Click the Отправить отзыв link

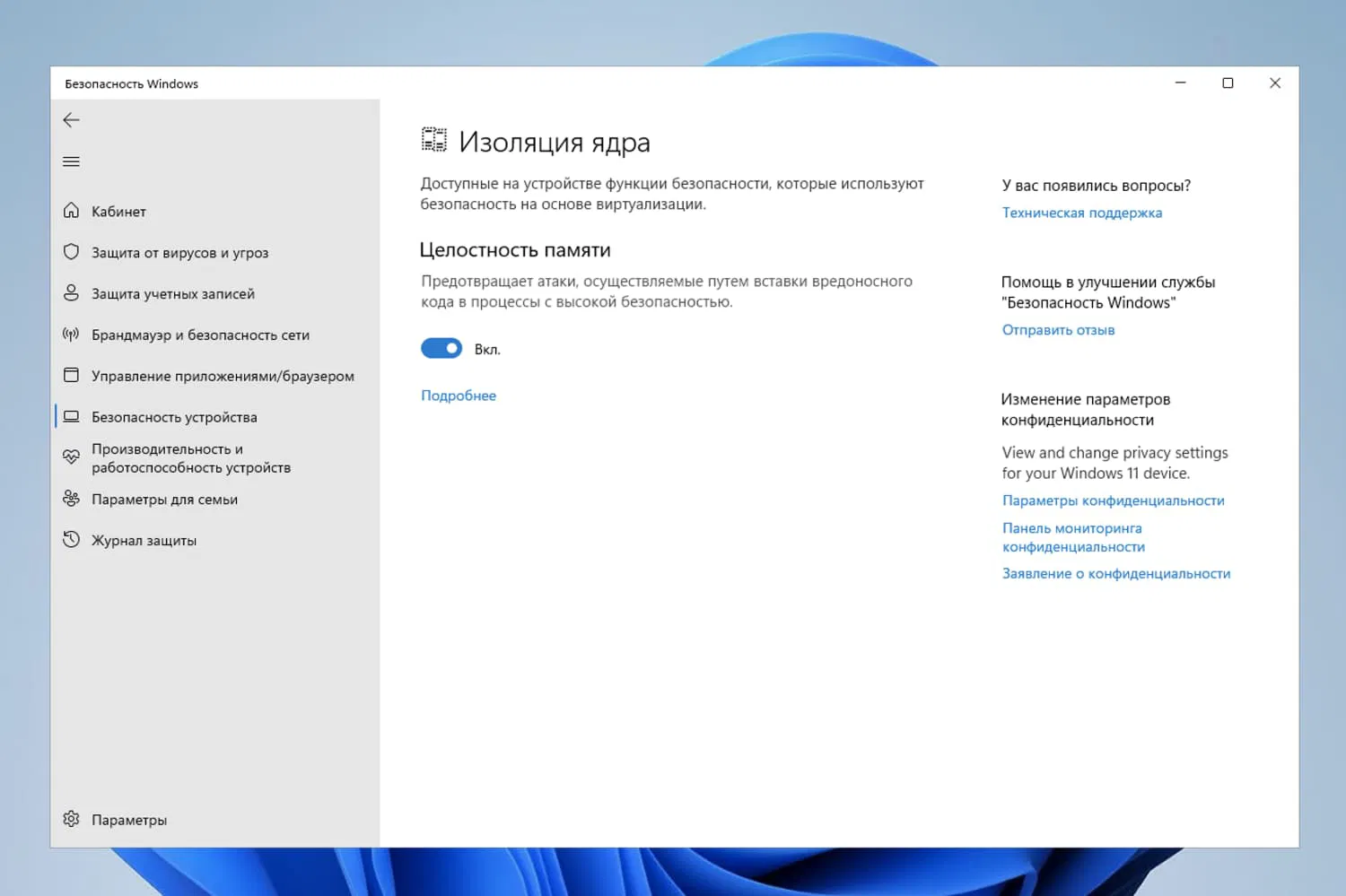[1059, 330]
